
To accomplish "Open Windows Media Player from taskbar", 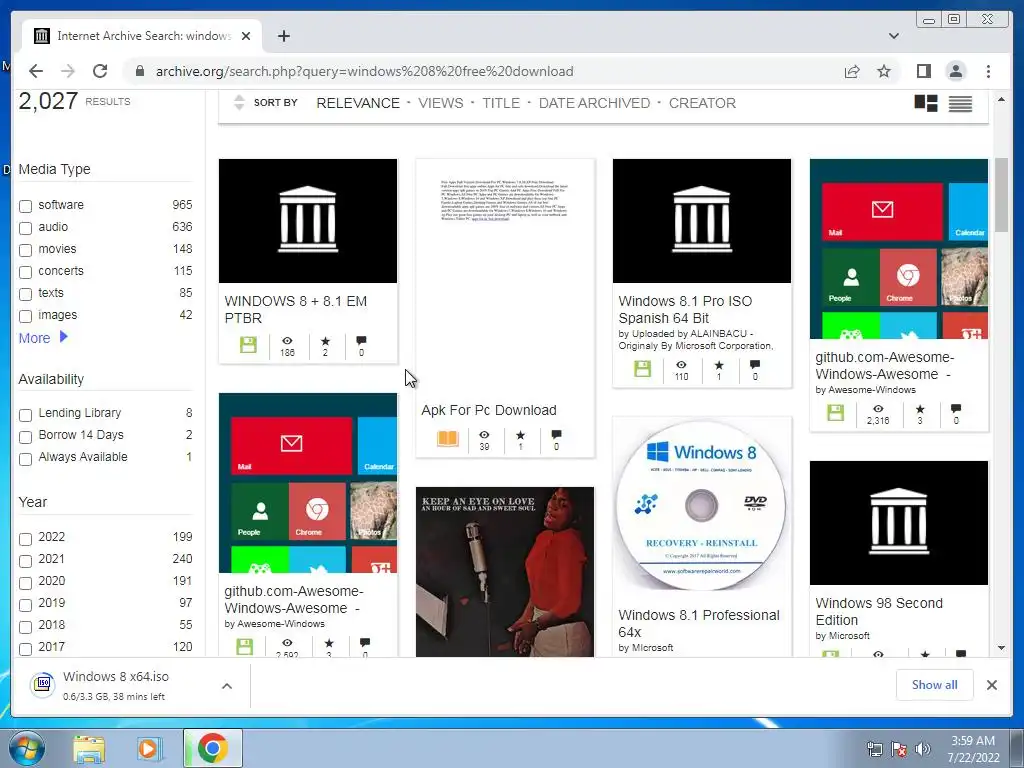I will 149,748.
